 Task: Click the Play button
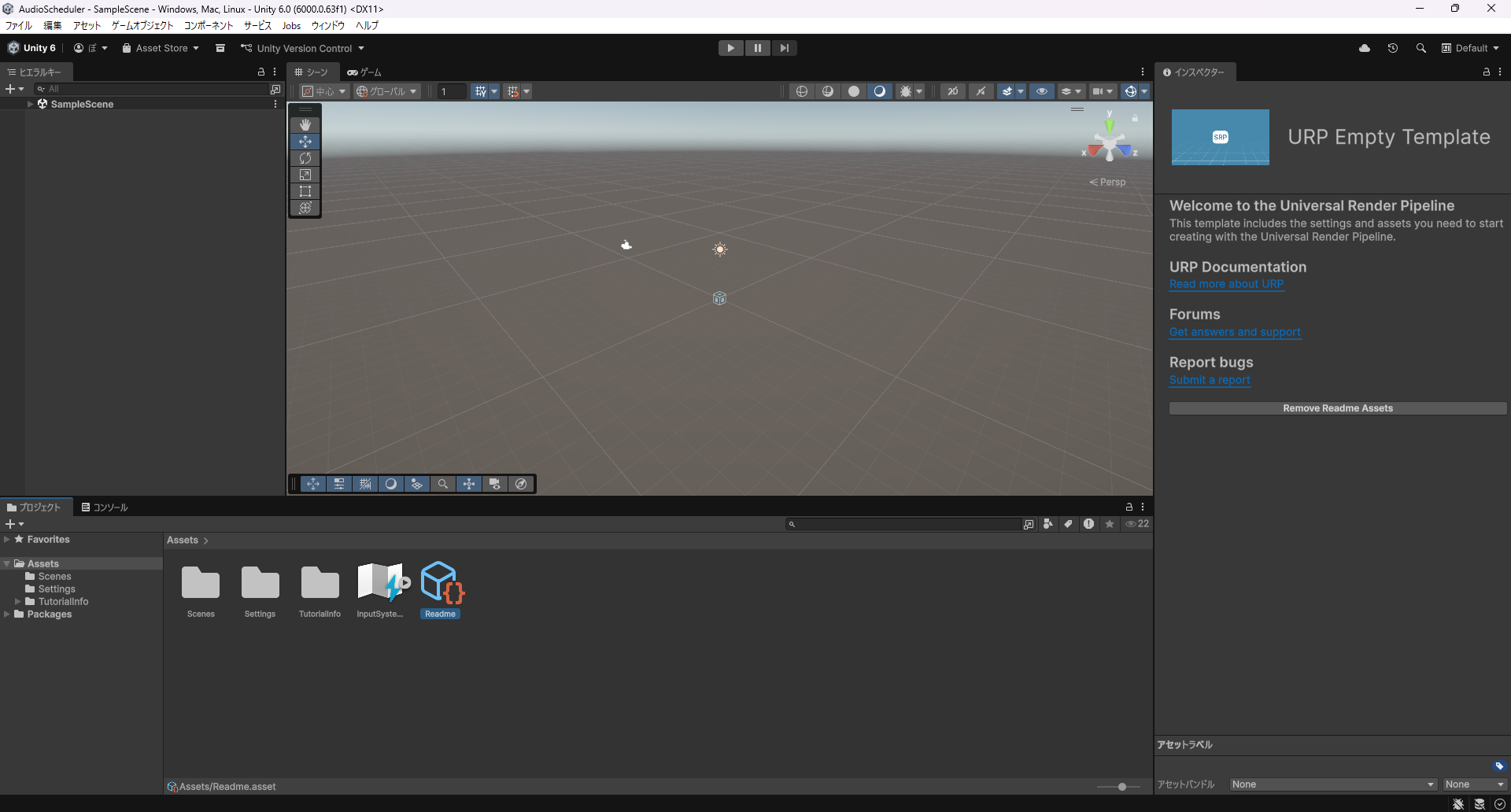[730, 48]
